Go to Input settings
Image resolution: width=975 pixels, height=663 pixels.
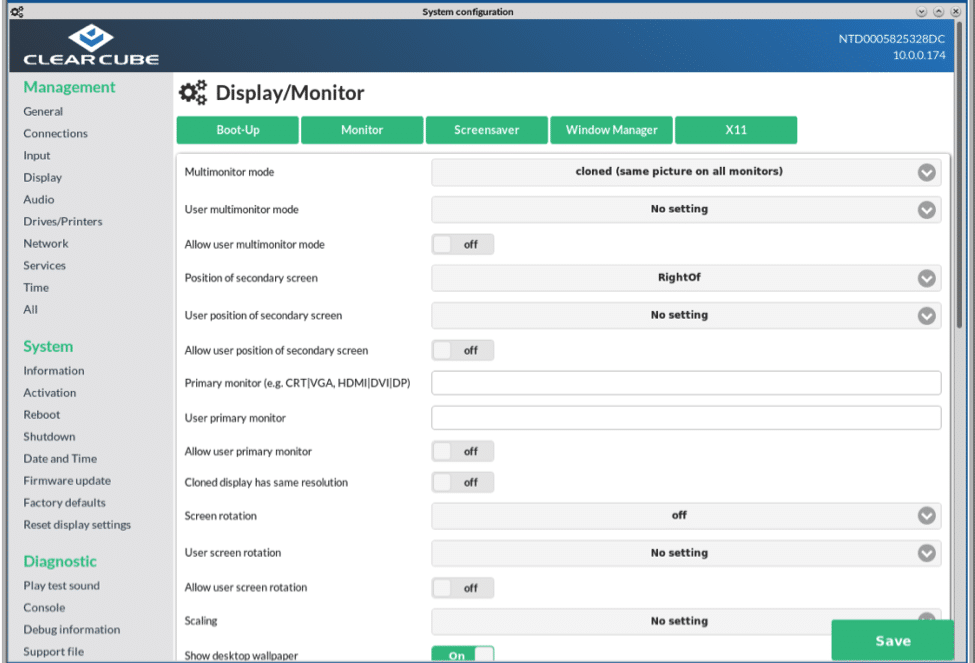coord(37,155)
